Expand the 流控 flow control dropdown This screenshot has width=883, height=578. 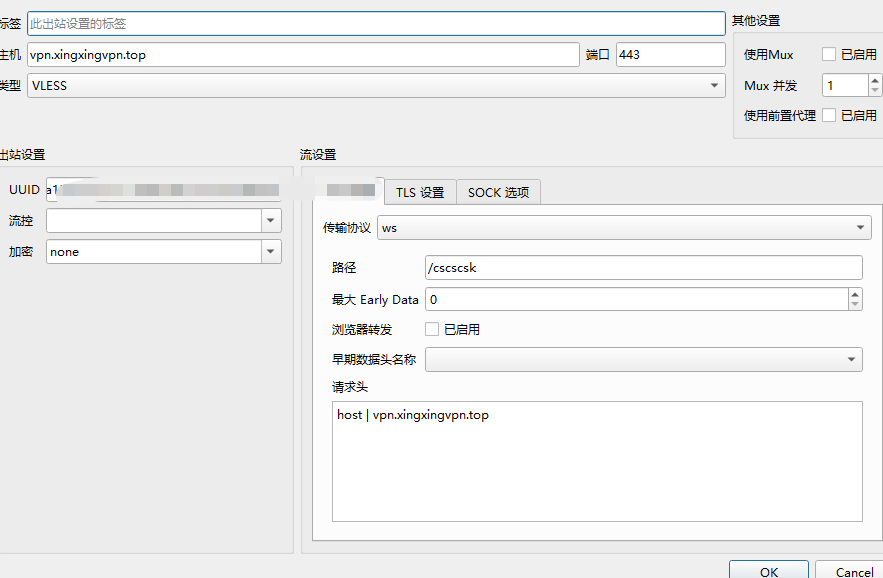pos(271,220)
